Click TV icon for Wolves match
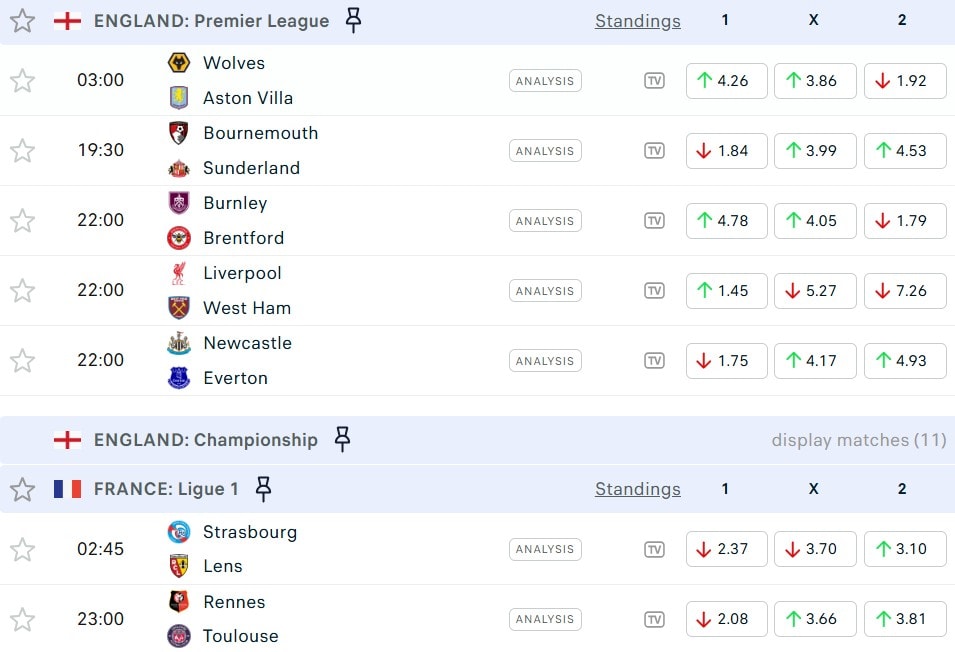This screenshot has width=955, height=652. (654, 81)
